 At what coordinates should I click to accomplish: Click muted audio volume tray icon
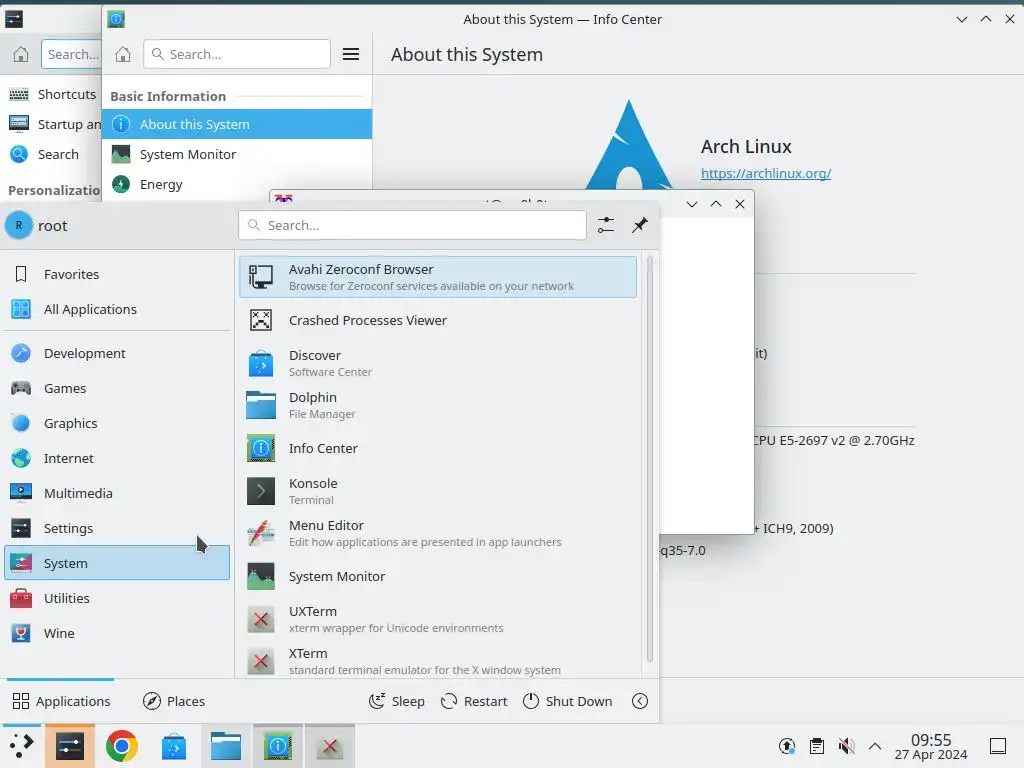pyautogui.click(x=846, y=746)
